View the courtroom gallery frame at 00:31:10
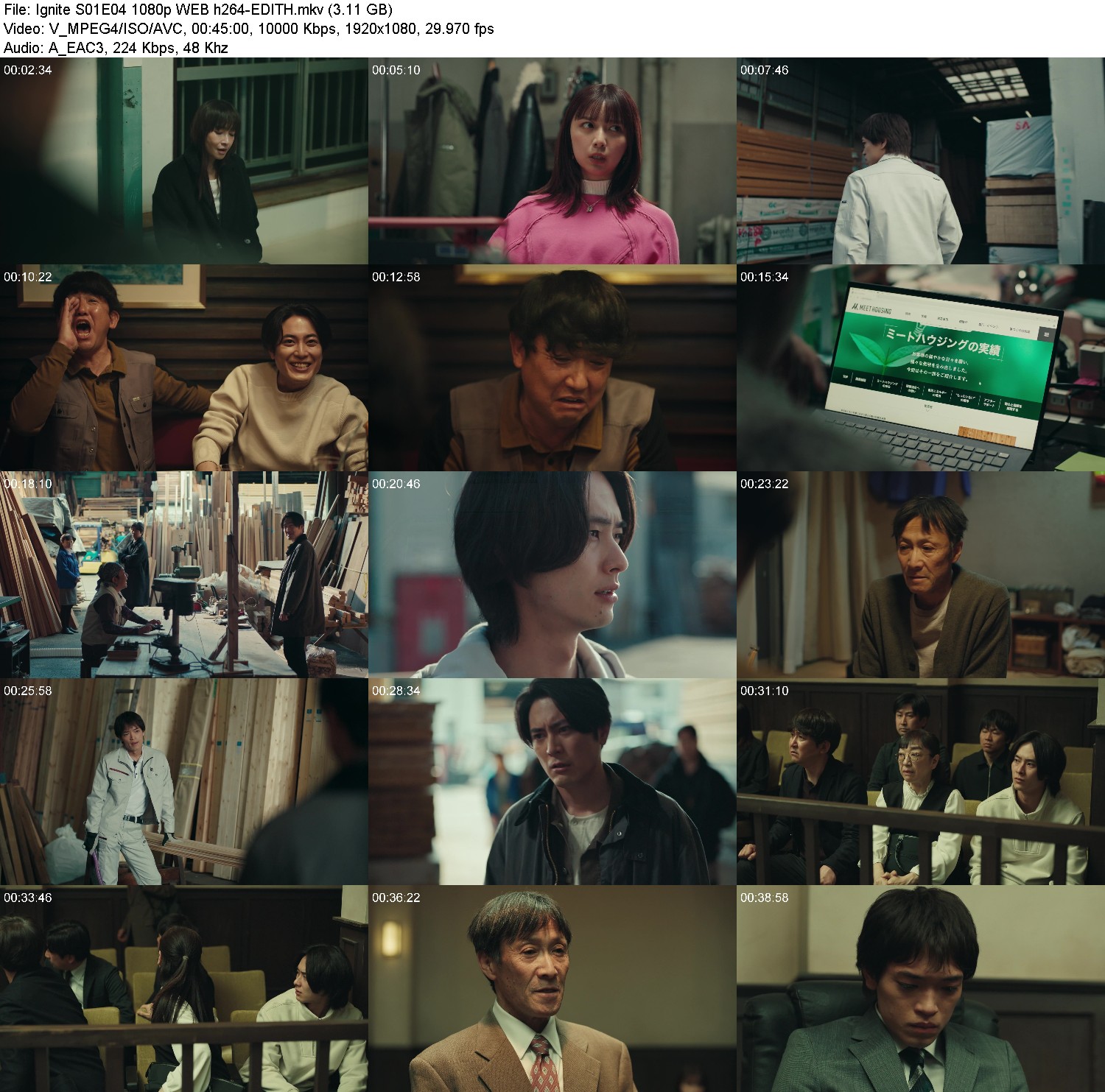 click(x=921, y=781)
